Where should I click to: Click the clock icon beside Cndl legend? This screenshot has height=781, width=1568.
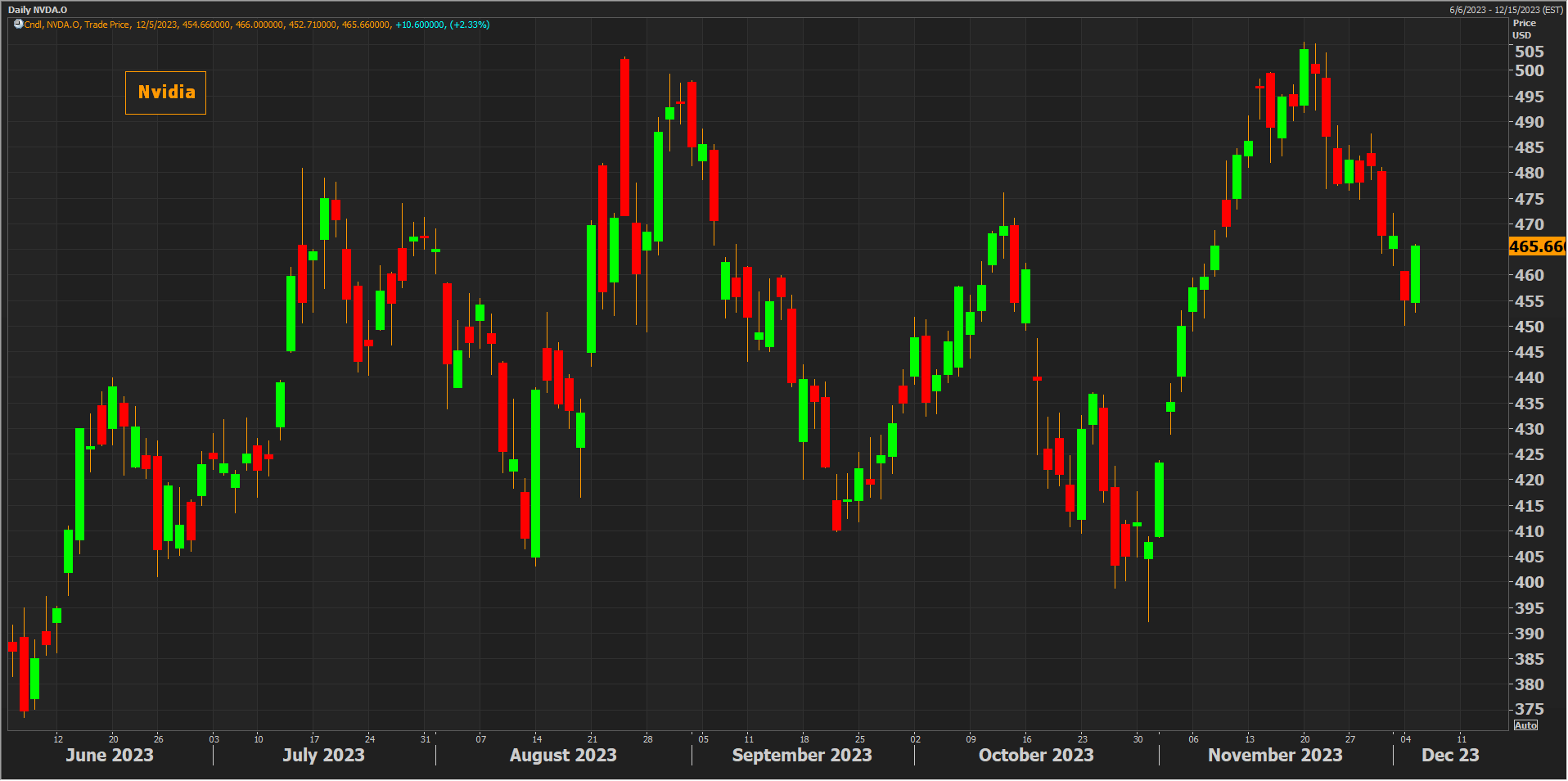(18, 25)
